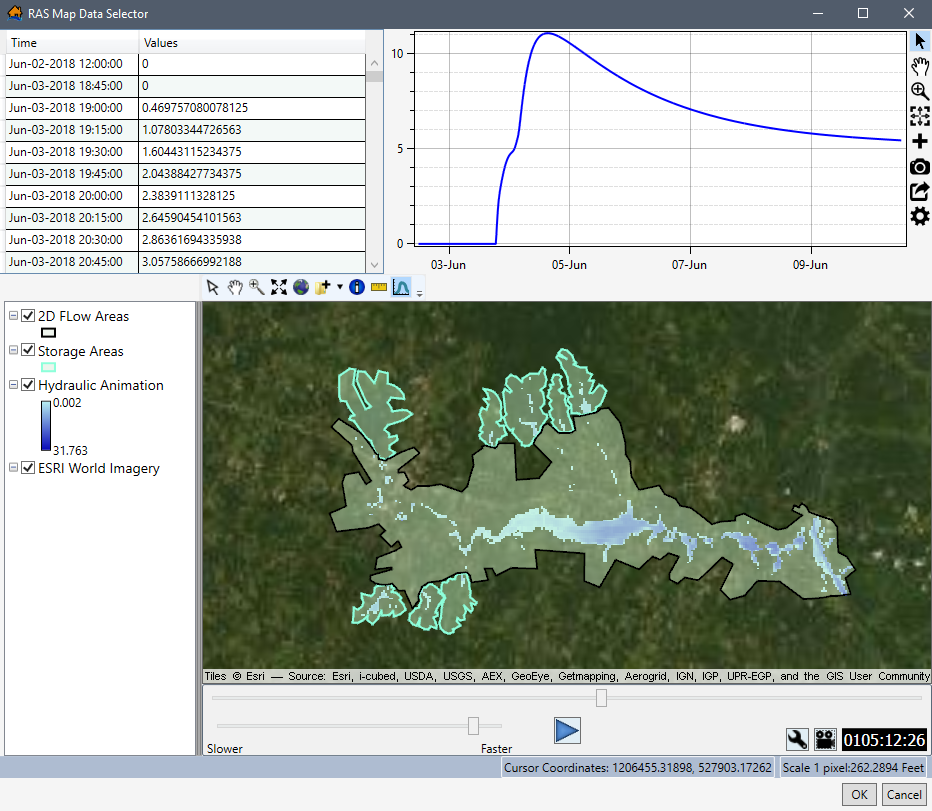Click the Cancel button
The height and width of the screenshot is (811, 932).
pos(903,794)
